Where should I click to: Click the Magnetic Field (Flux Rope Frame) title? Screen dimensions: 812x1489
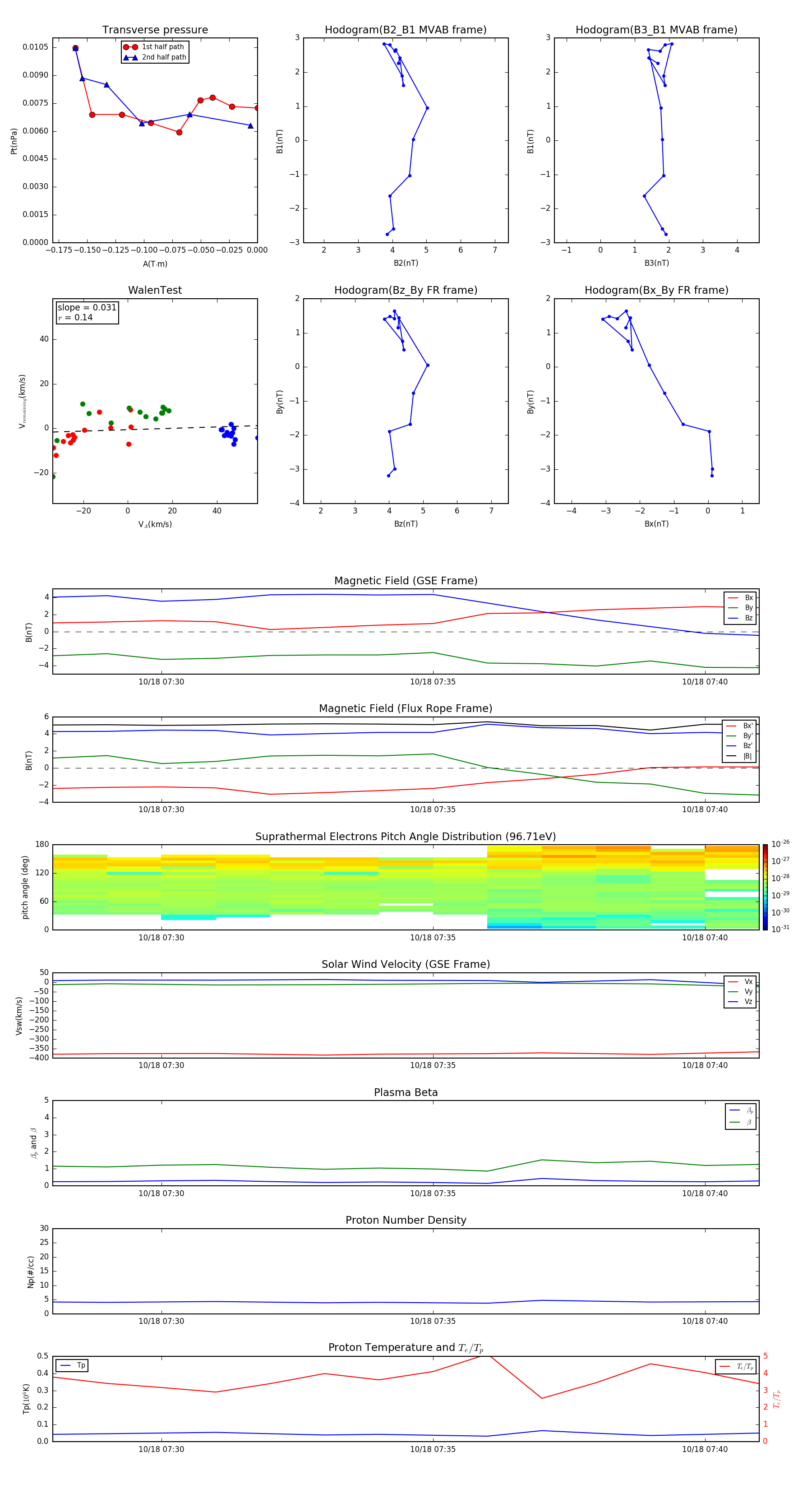tap(406, 709)
